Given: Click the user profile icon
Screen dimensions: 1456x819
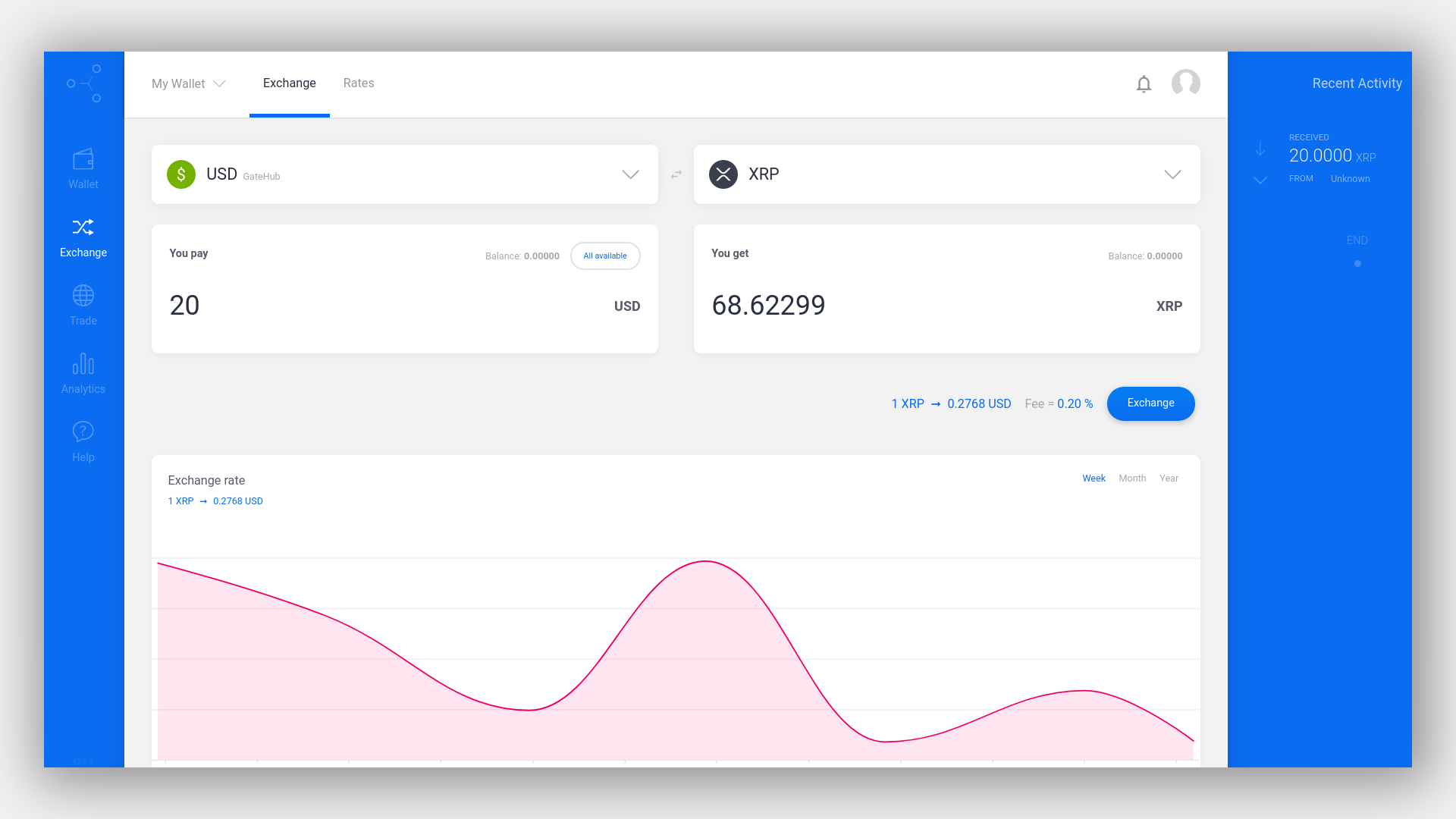Looking at the screenshot, I should [1186, 82].
